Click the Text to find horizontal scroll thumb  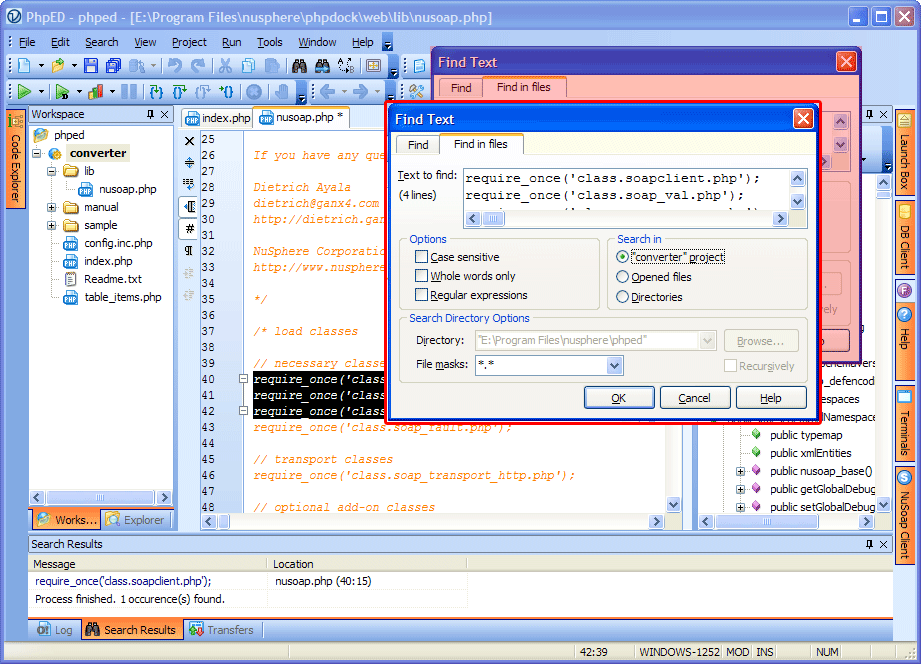(x=493, y=219)
